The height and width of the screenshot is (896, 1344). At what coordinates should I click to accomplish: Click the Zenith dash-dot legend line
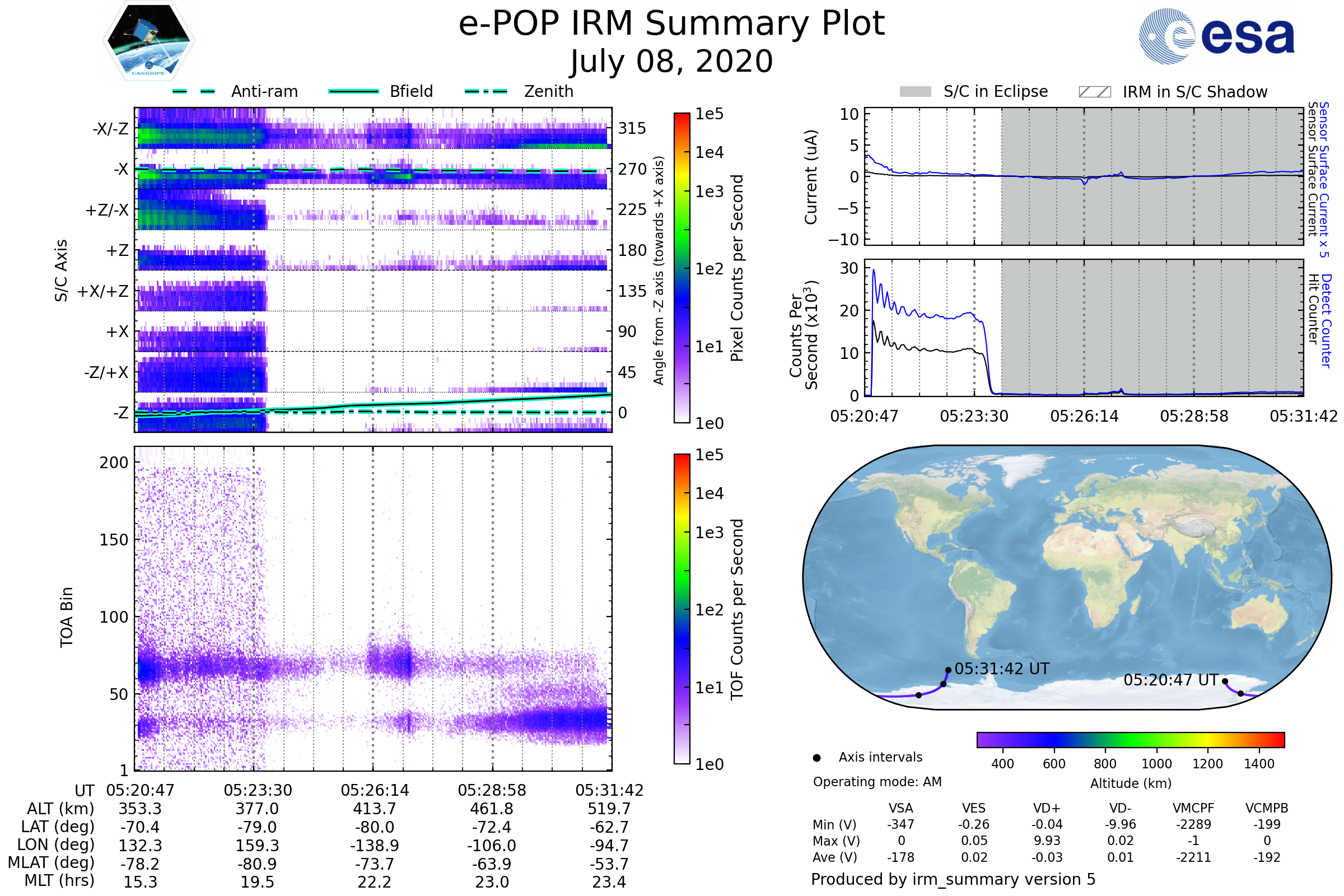tap(486, 91)
